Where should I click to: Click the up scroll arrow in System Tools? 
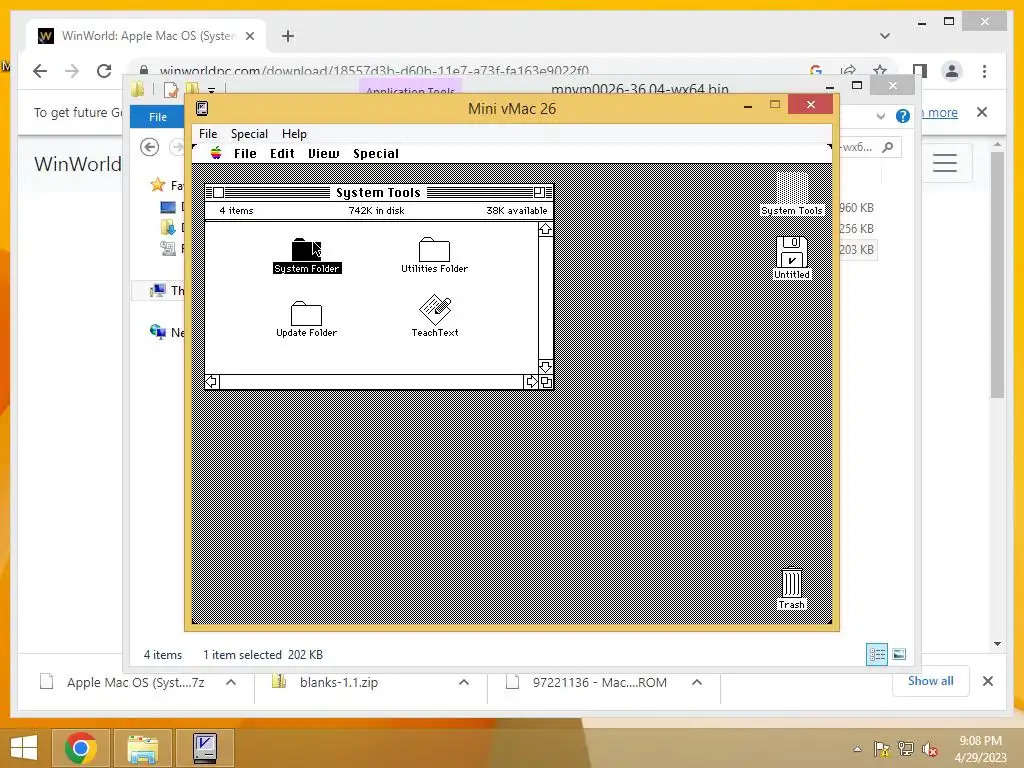tap(545, 229)
